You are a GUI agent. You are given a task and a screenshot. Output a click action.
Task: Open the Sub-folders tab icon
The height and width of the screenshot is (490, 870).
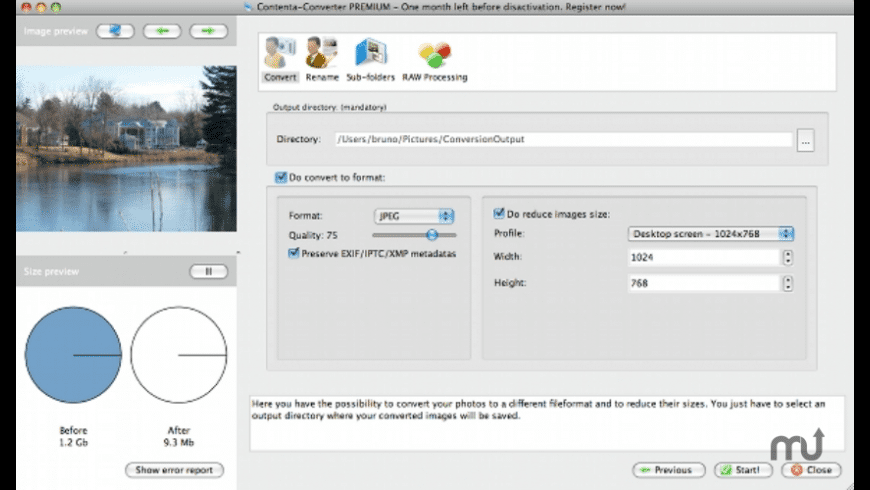371,59
